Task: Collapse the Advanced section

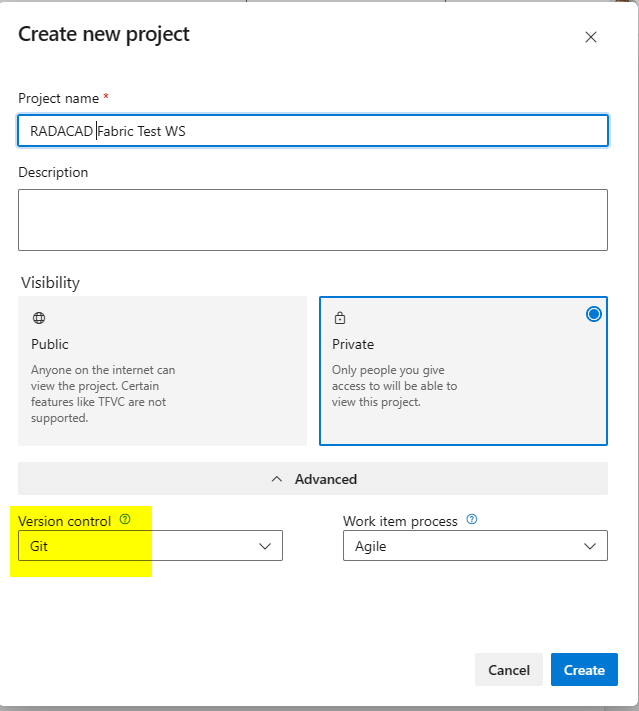Action: click(313, 479)
